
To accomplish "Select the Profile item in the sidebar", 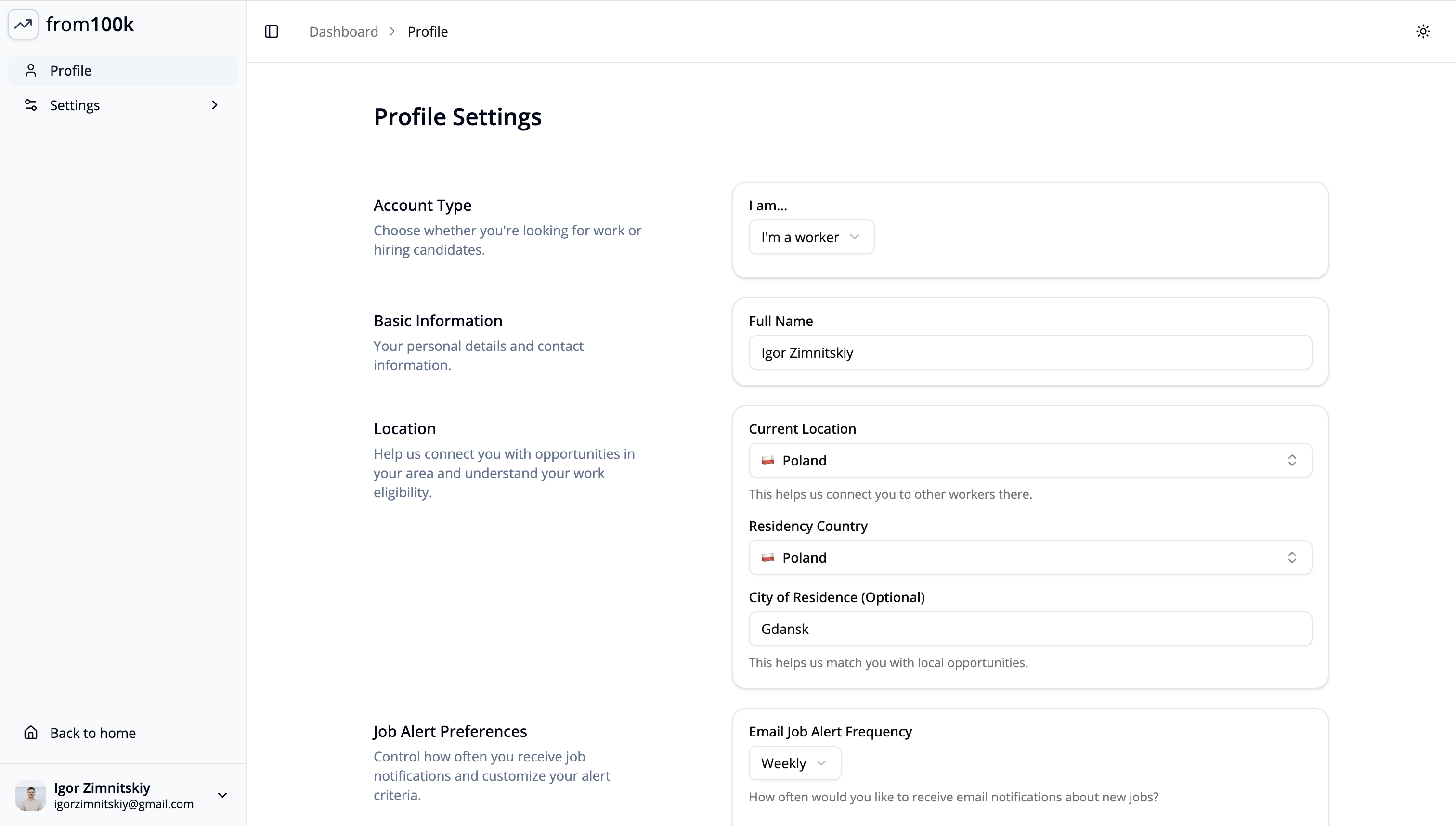I will tap(70, 70).
